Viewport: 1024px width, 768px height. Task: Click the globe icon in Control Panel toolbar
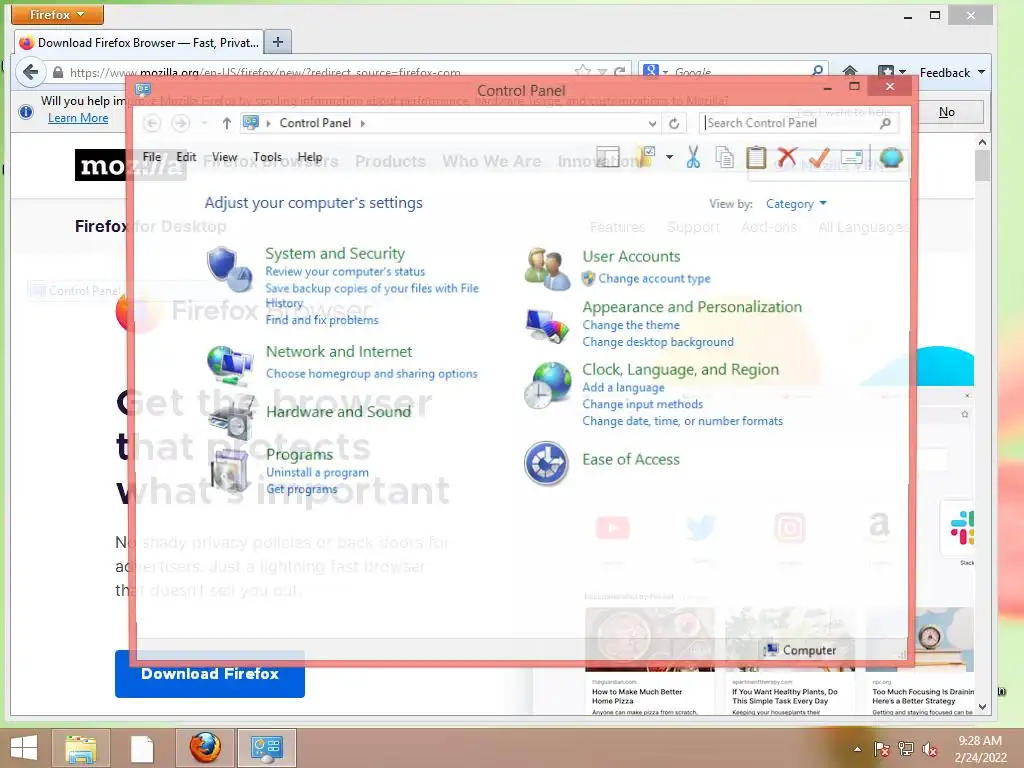(x=891, y=157)
